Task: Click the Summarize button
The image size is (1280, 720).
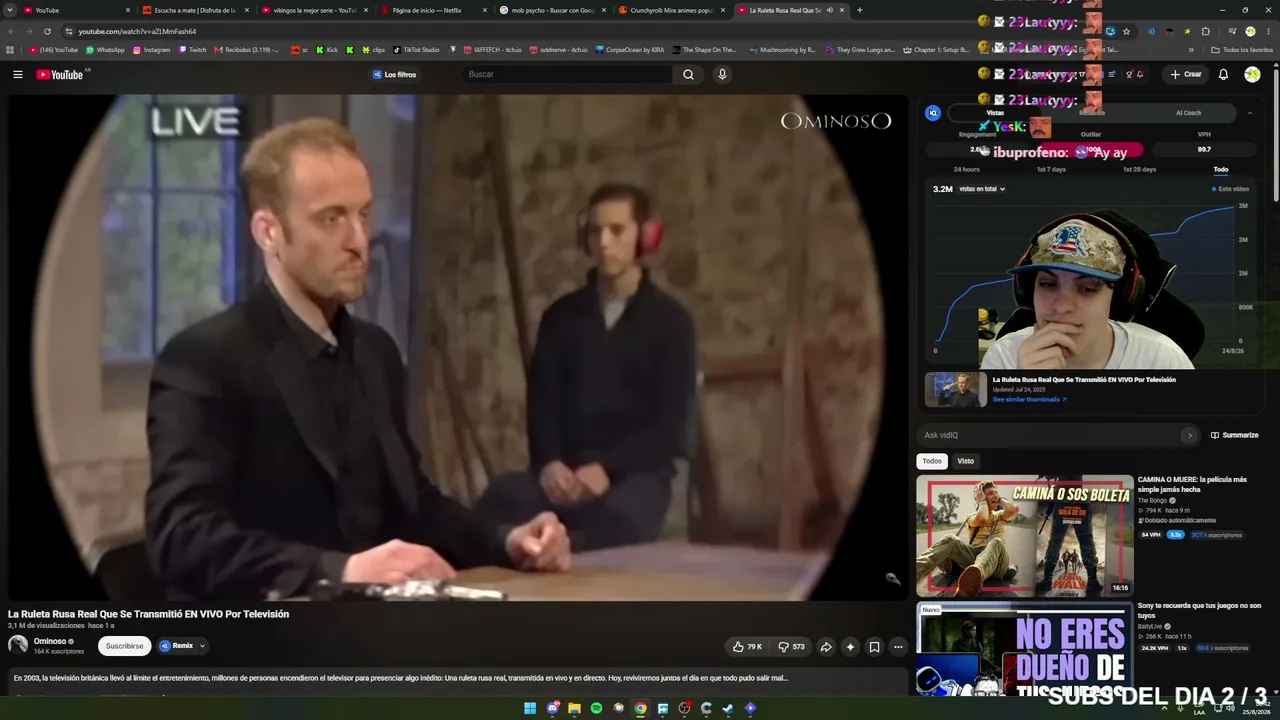Action: (x=1234, y=435)
